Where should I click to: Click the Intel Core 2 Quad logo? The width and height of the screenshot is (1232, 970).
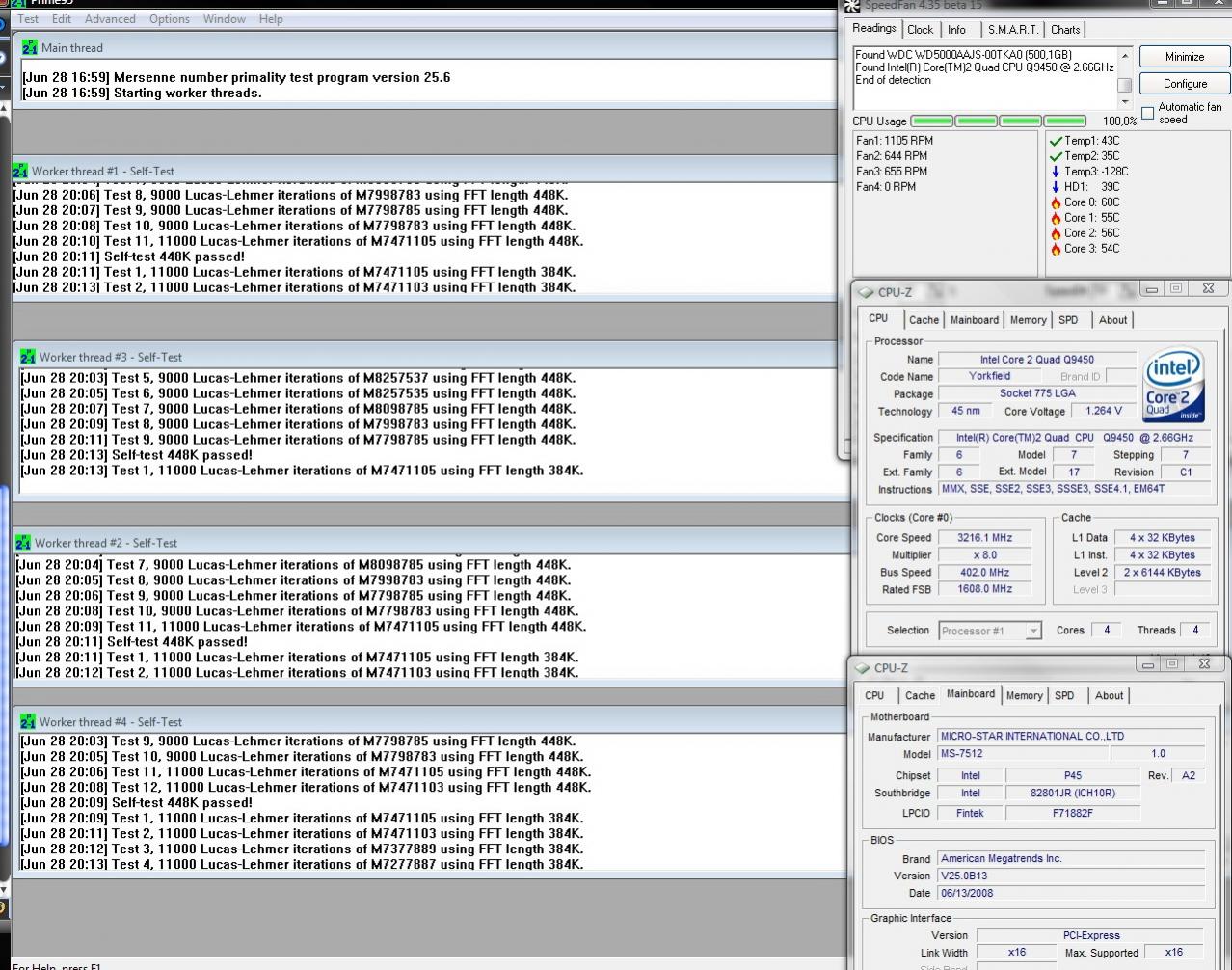1173,385
